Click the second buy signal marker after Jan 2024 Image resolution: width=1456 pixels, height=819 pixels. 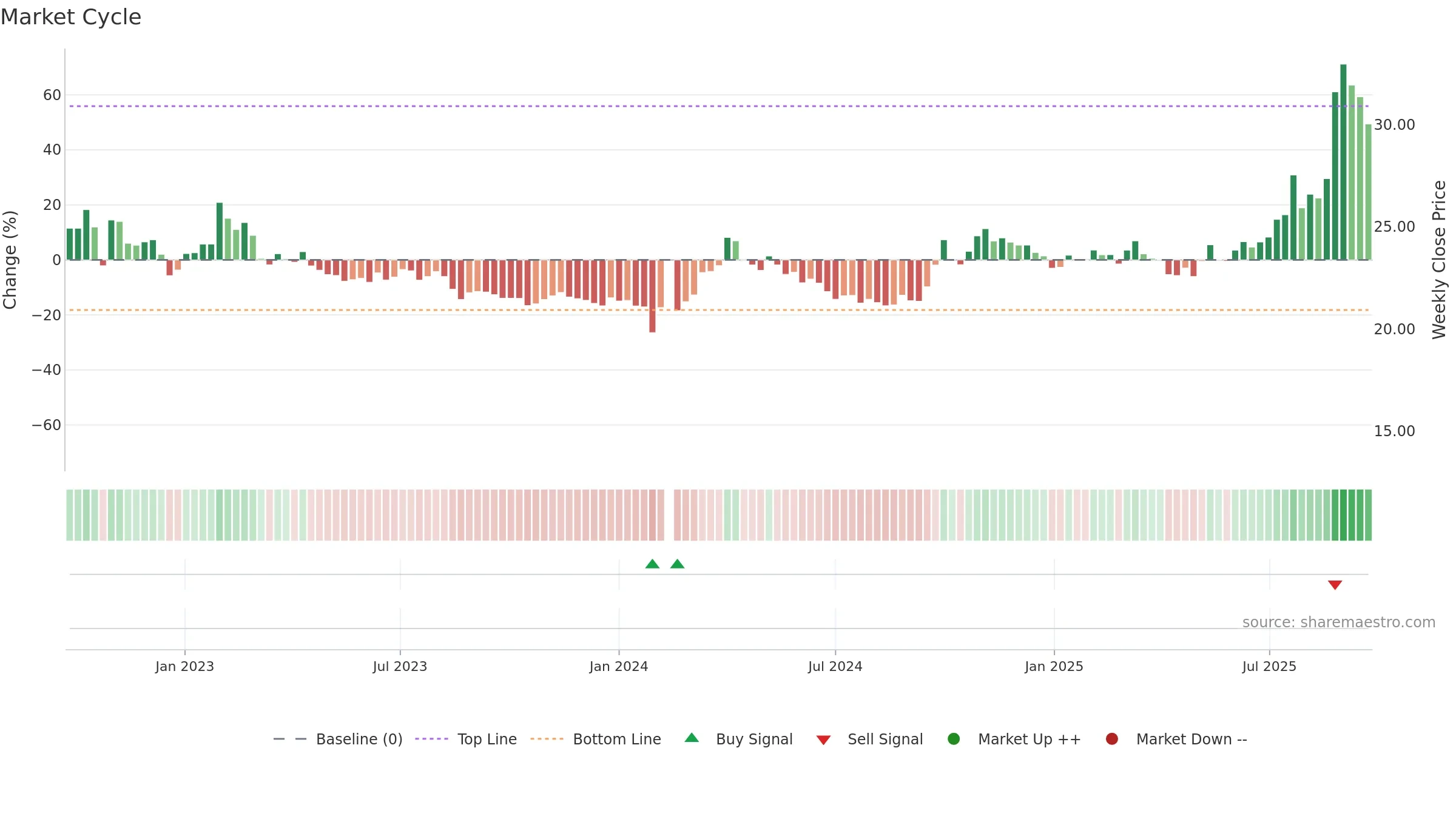678,564
